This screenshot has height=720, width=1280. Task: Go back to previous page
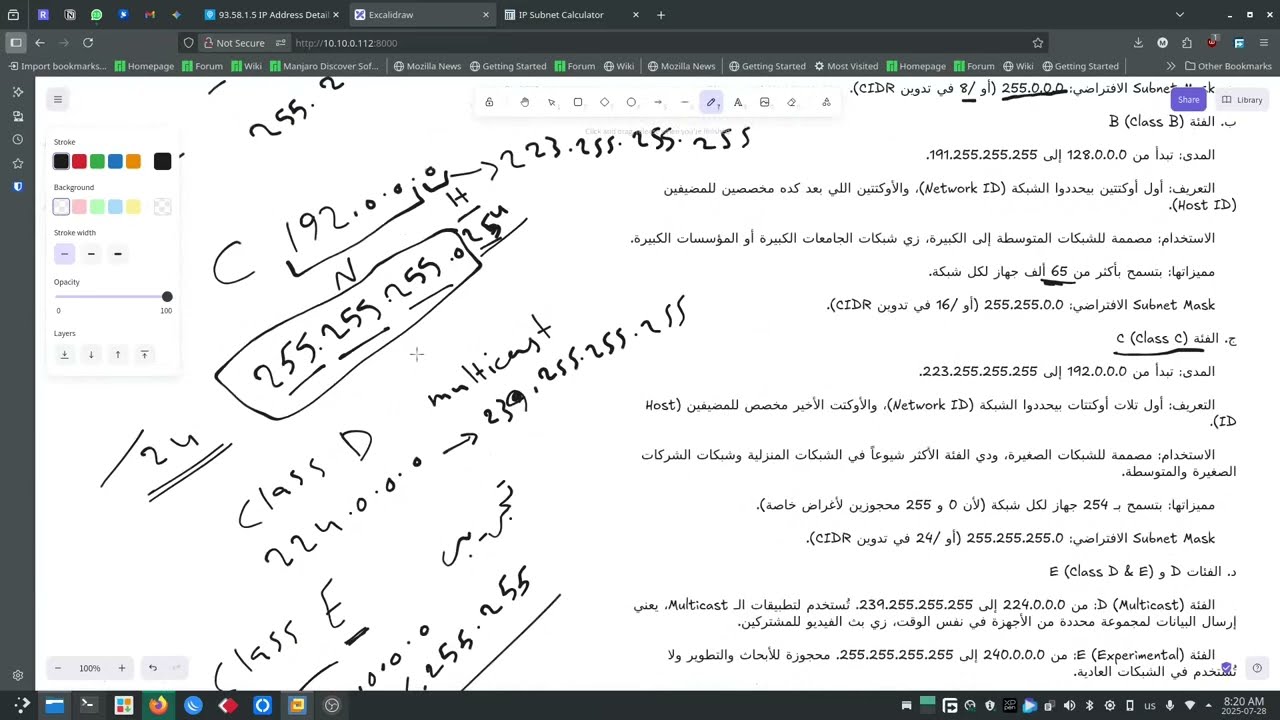40,43
